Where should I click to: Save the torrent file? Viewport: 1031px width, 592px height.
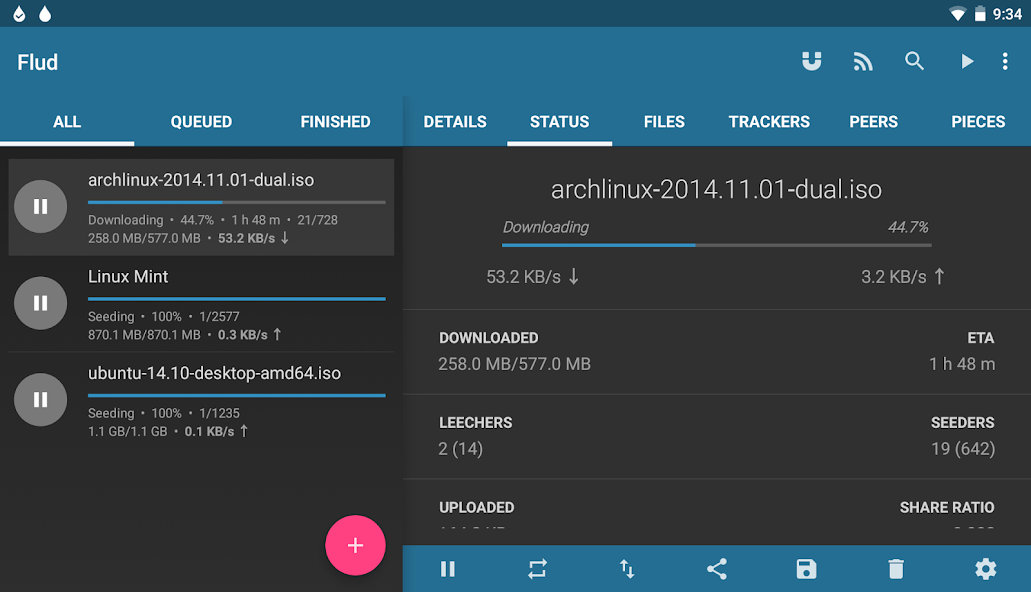(x=806, y=569)
